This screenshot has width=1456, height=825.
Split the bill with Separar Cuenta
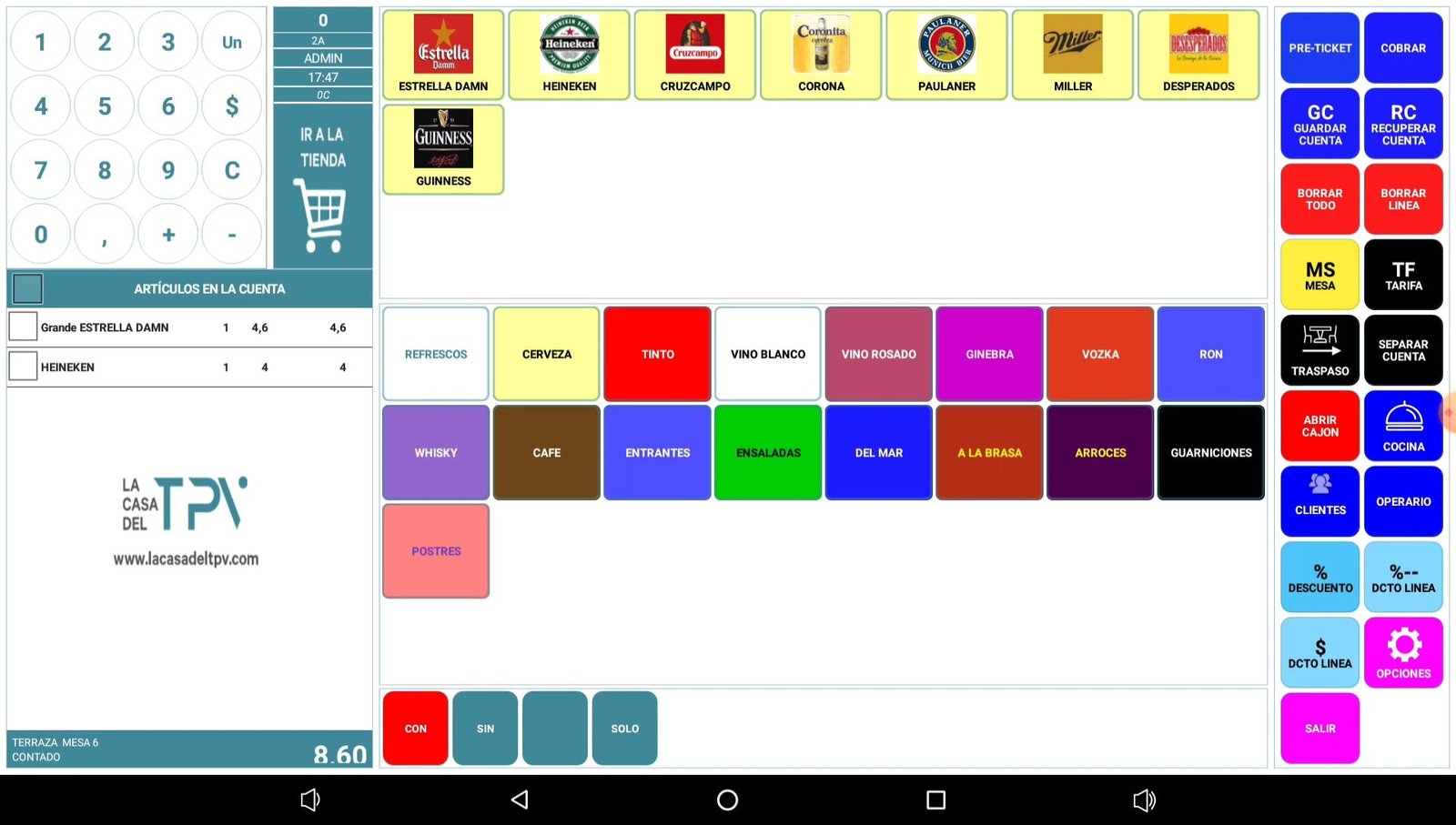coord(1403,350)
